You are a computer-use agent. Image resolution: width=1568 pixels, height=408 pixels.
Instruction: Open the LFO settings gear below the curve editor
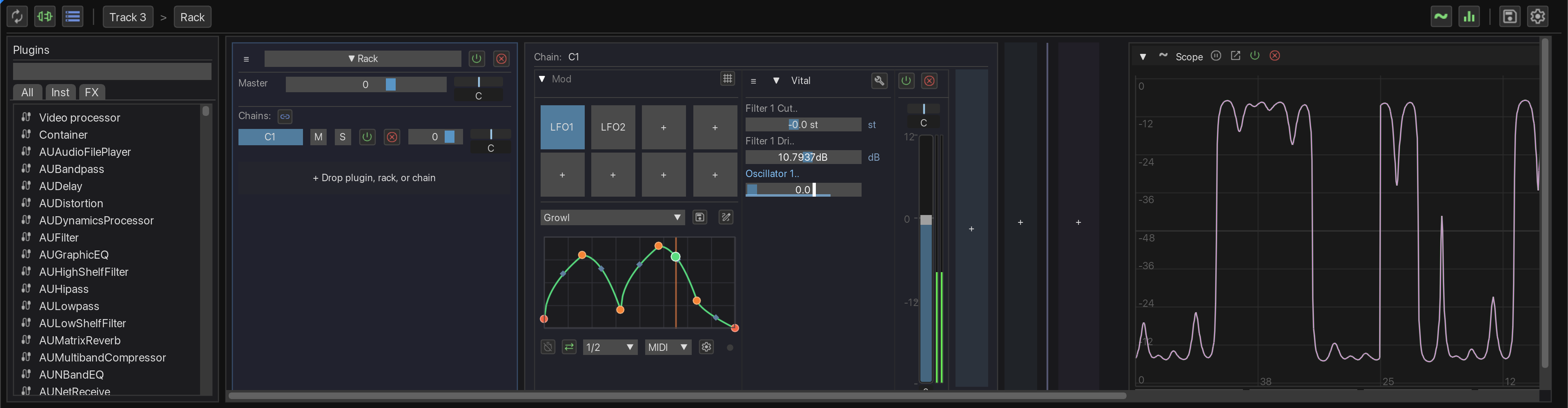706,346
